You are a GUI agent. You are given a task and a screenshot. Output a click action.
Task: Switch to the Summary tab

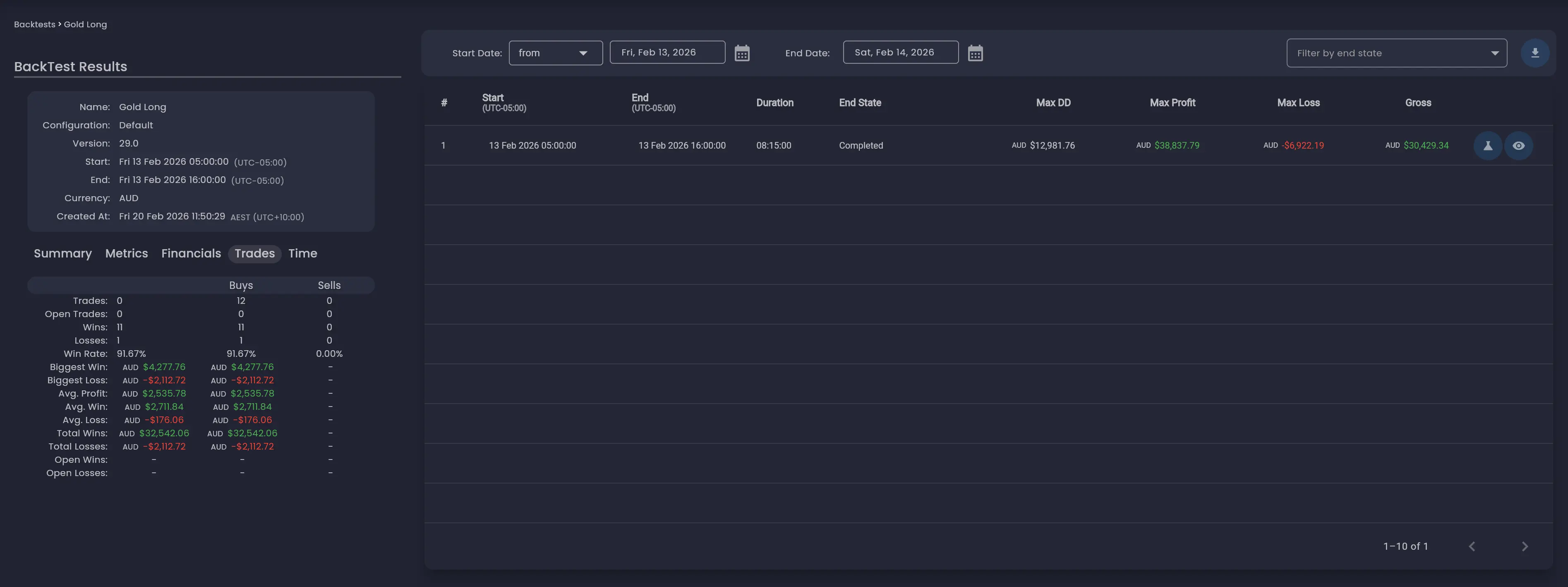pos(63,253)
